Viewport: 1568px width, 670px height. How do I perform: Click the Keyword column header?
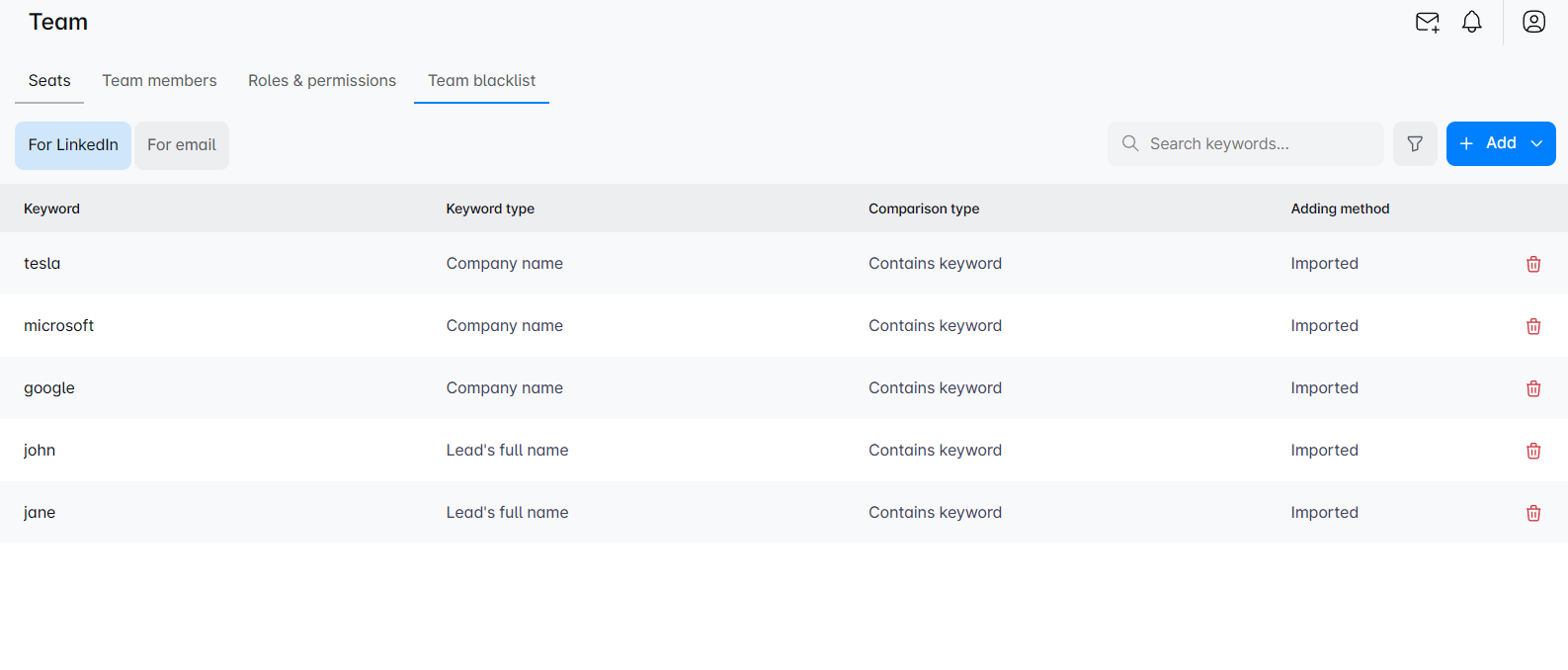[x=52, y=209]
